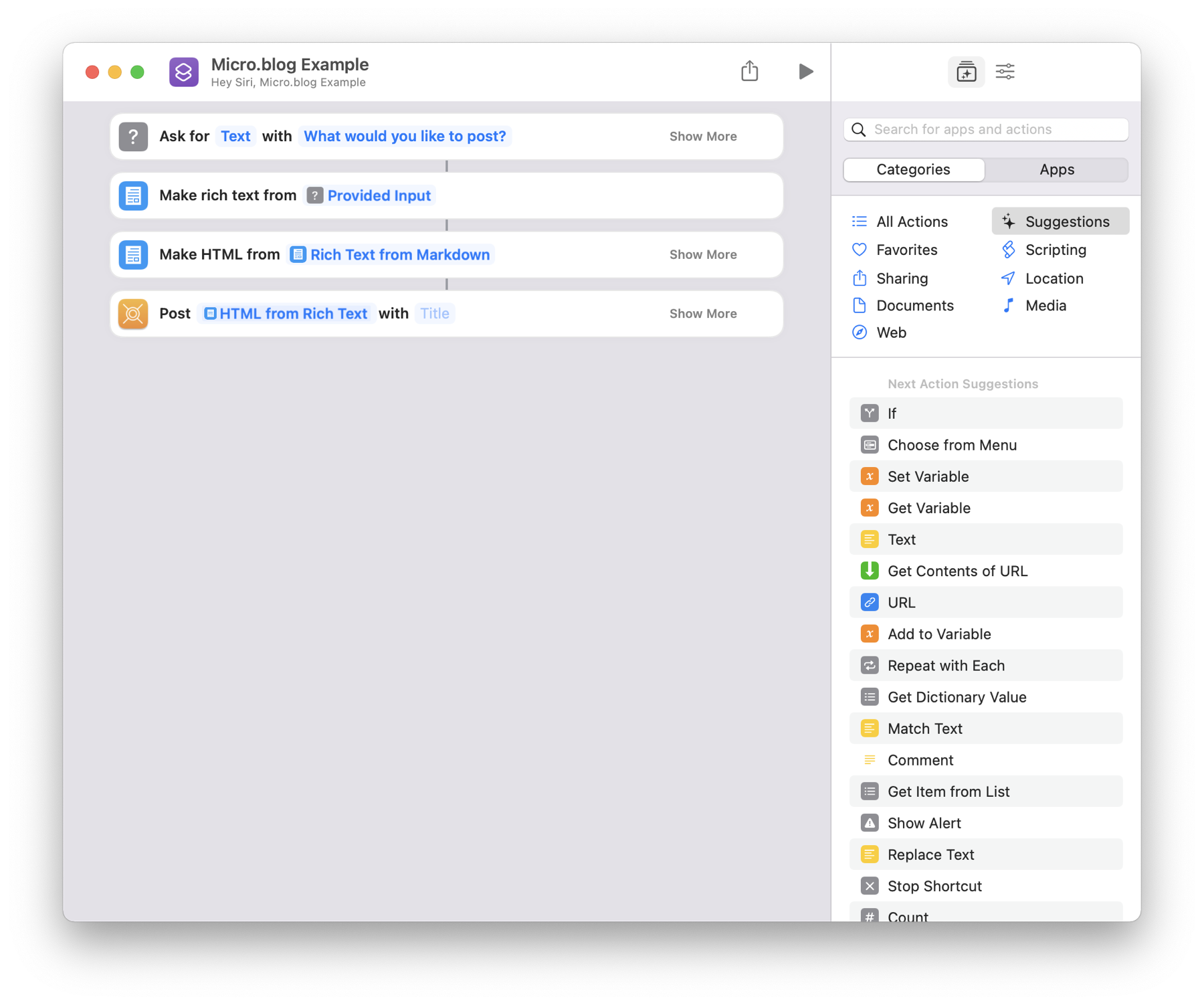Show More on Make HTML action
Image resolution: width=1204 pixels, height=1005 pixels.
[703, 255]
